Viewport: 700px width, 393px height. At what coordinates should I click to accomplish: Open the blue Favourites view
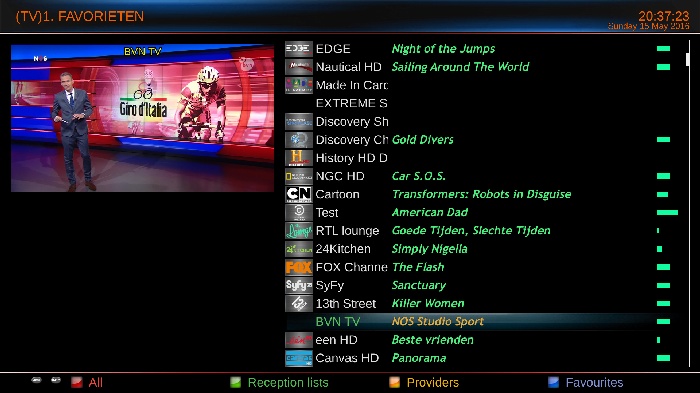[x=585, y=383]
